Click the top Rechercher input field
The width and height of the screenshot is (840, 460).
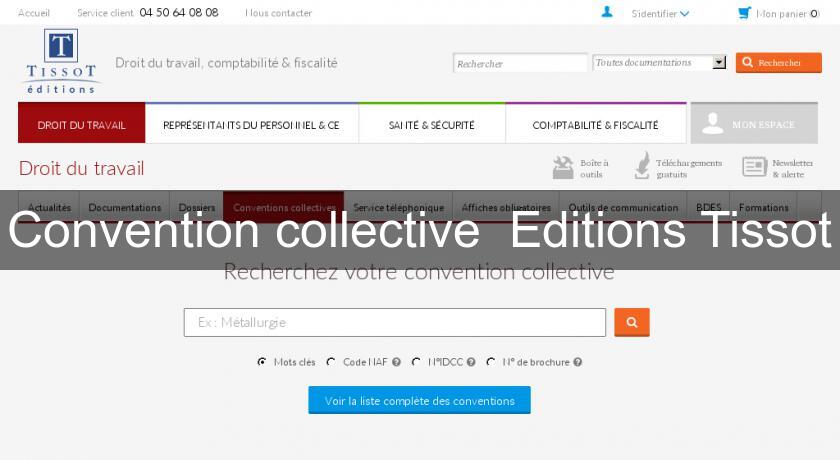(520, 63)
